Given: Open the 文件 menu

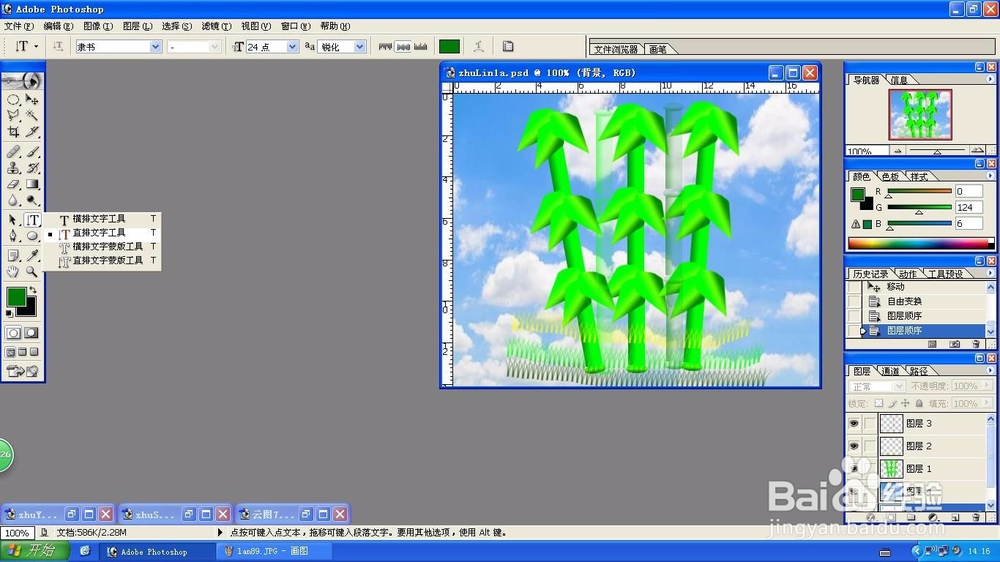Looking at the screenshot, I should [18, 26].
